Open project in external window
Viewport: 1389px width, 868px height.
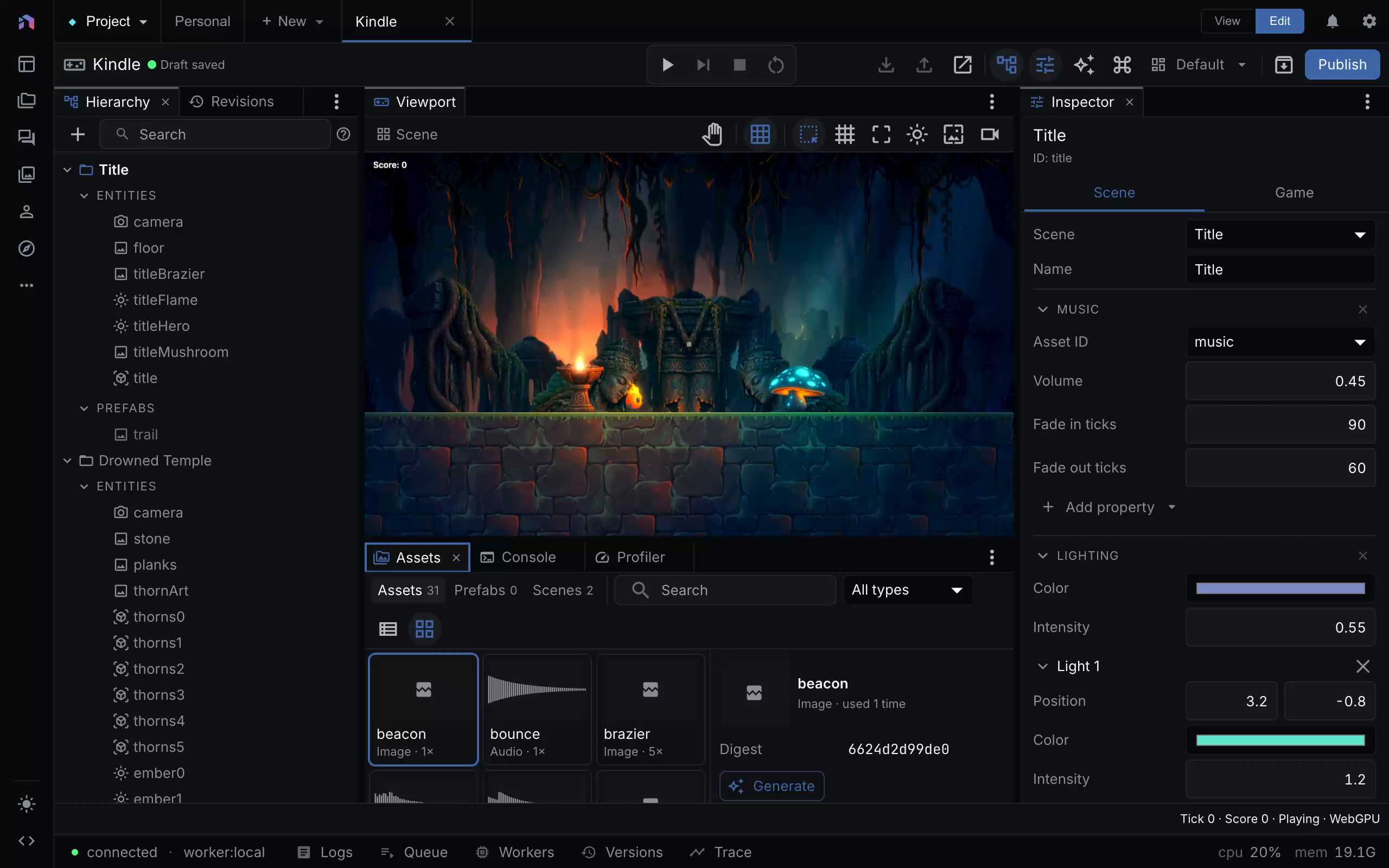coord(963,65)
